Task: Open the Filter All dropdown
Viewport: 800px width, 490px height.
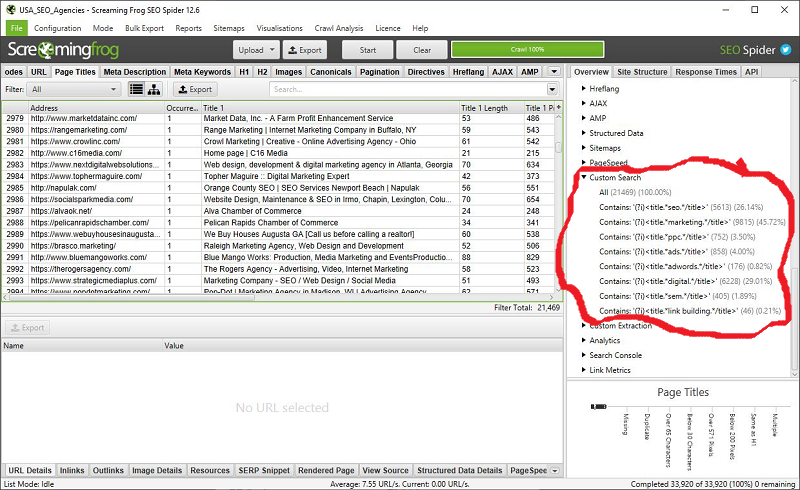Action: pos(73,89)
